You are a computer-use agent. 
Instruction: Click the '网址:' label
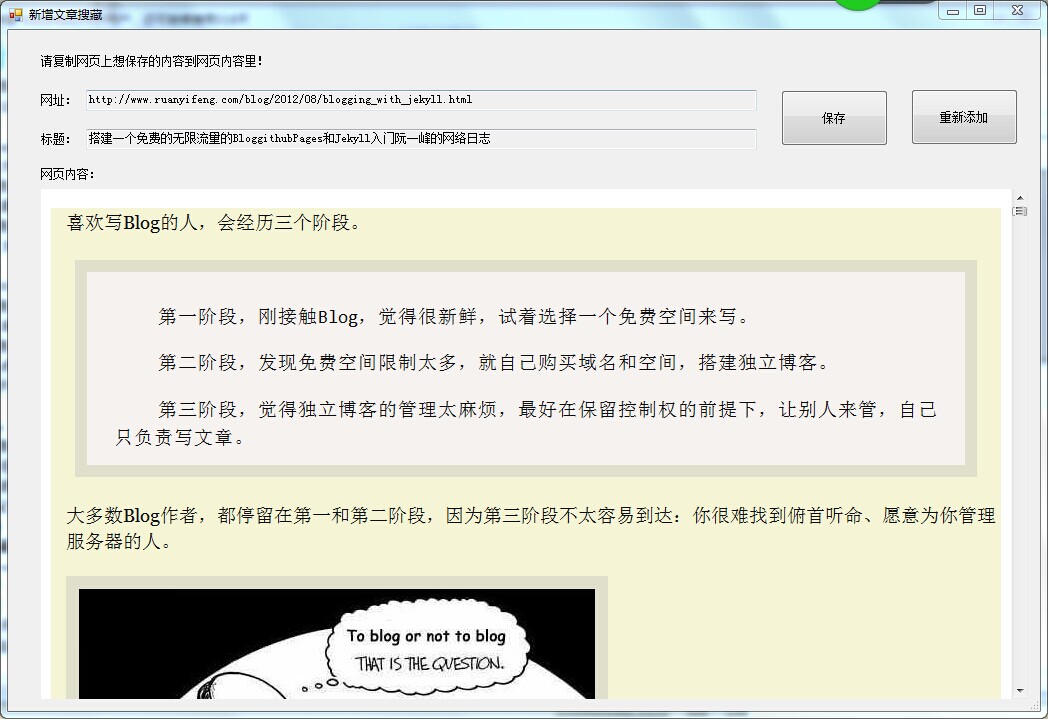point(55,100)
